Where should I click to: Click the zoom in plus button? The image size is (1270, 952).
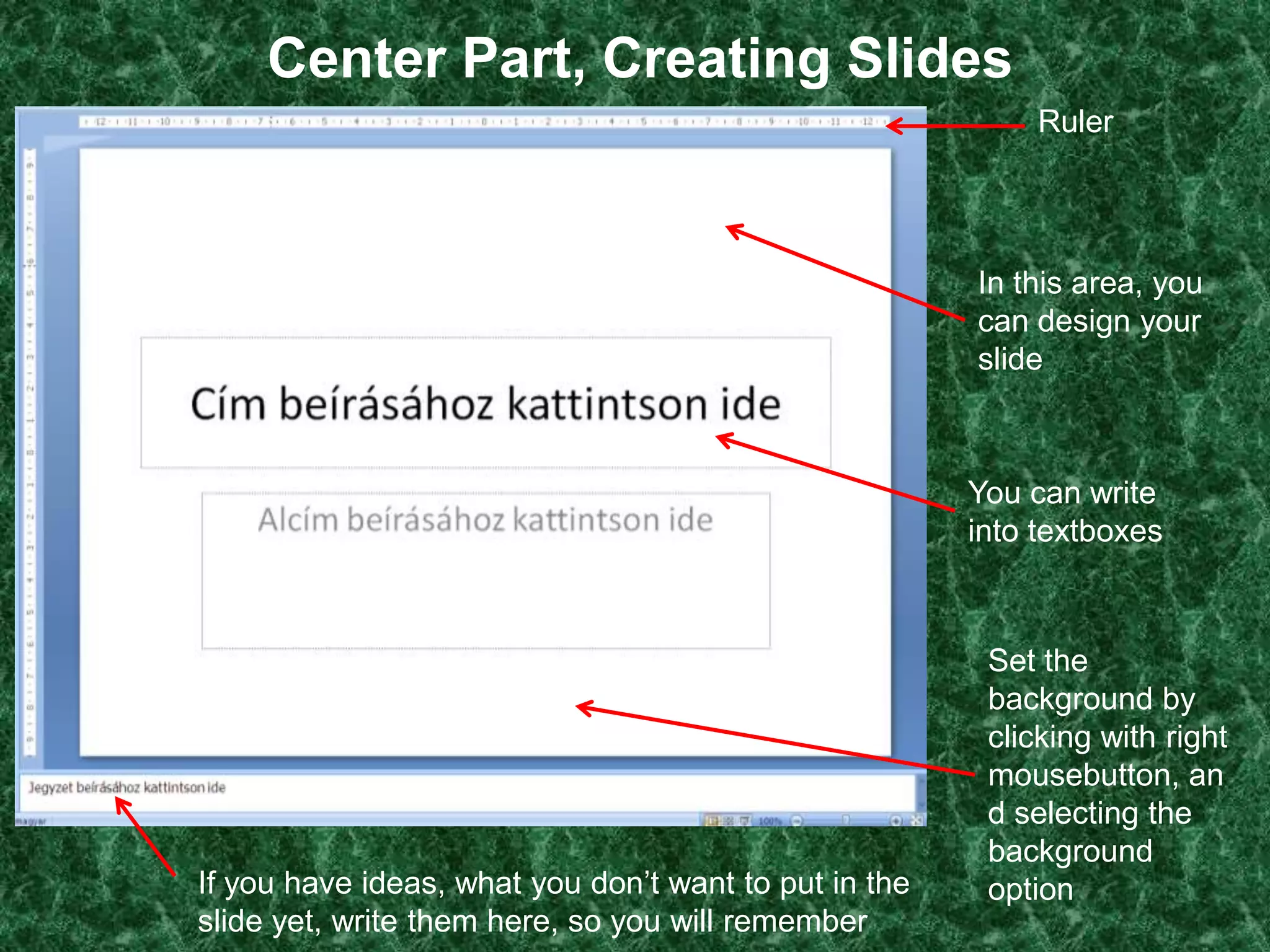(896, 821)
